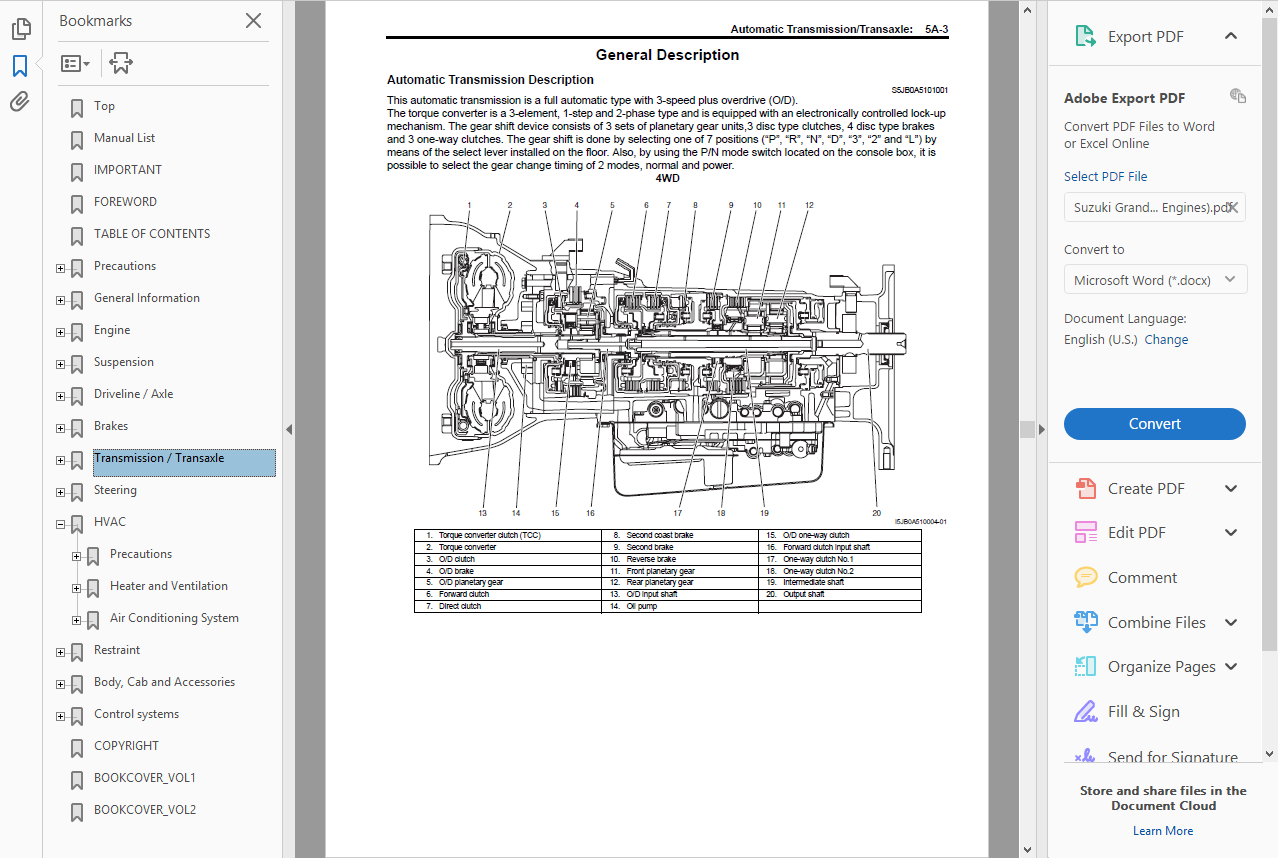1278x858 pixels.
Task: Expand the Combine Files section
Action: point(1231,622)
